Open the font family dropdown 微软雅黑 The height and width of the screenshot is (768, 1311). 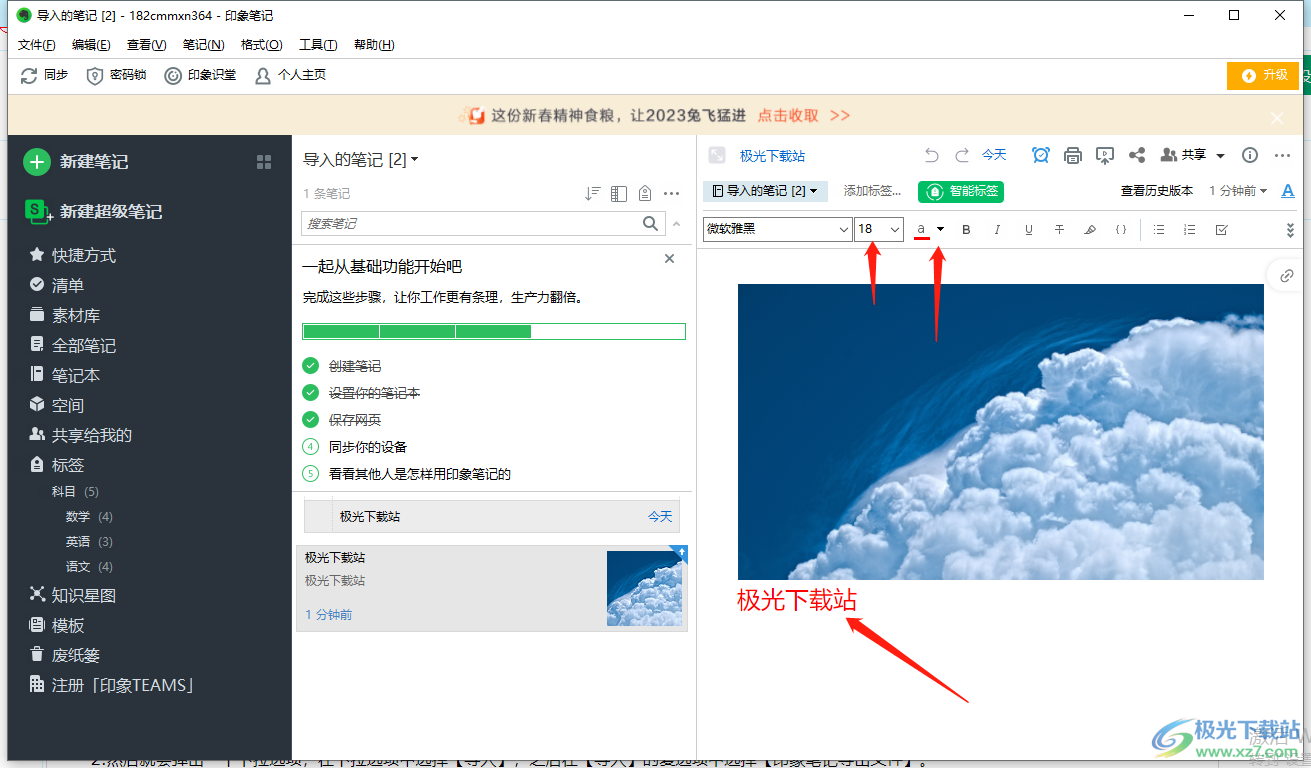pyautogui.click(x=777, y=229)
